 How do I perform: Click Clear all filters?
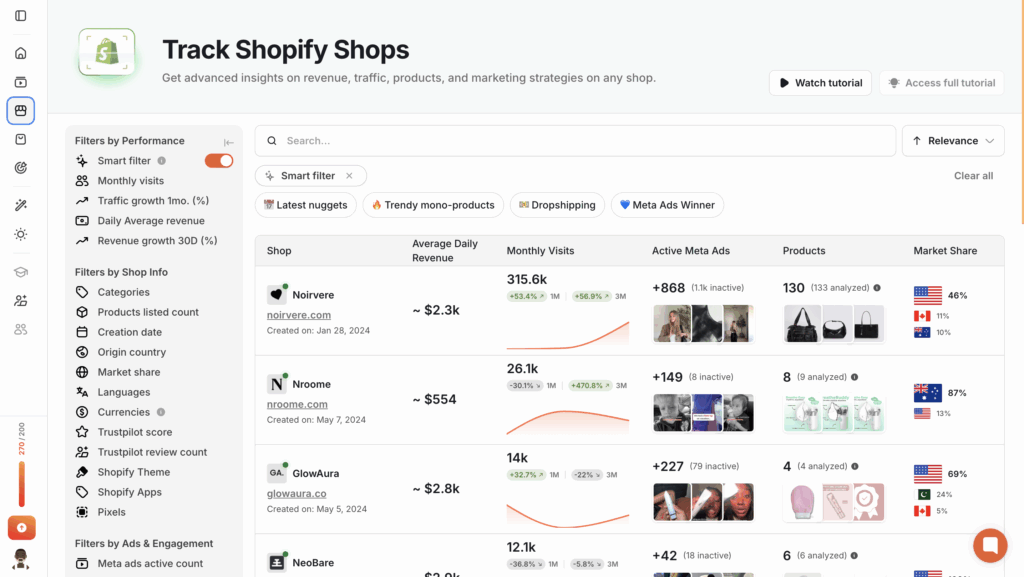[x=973, y=176]
